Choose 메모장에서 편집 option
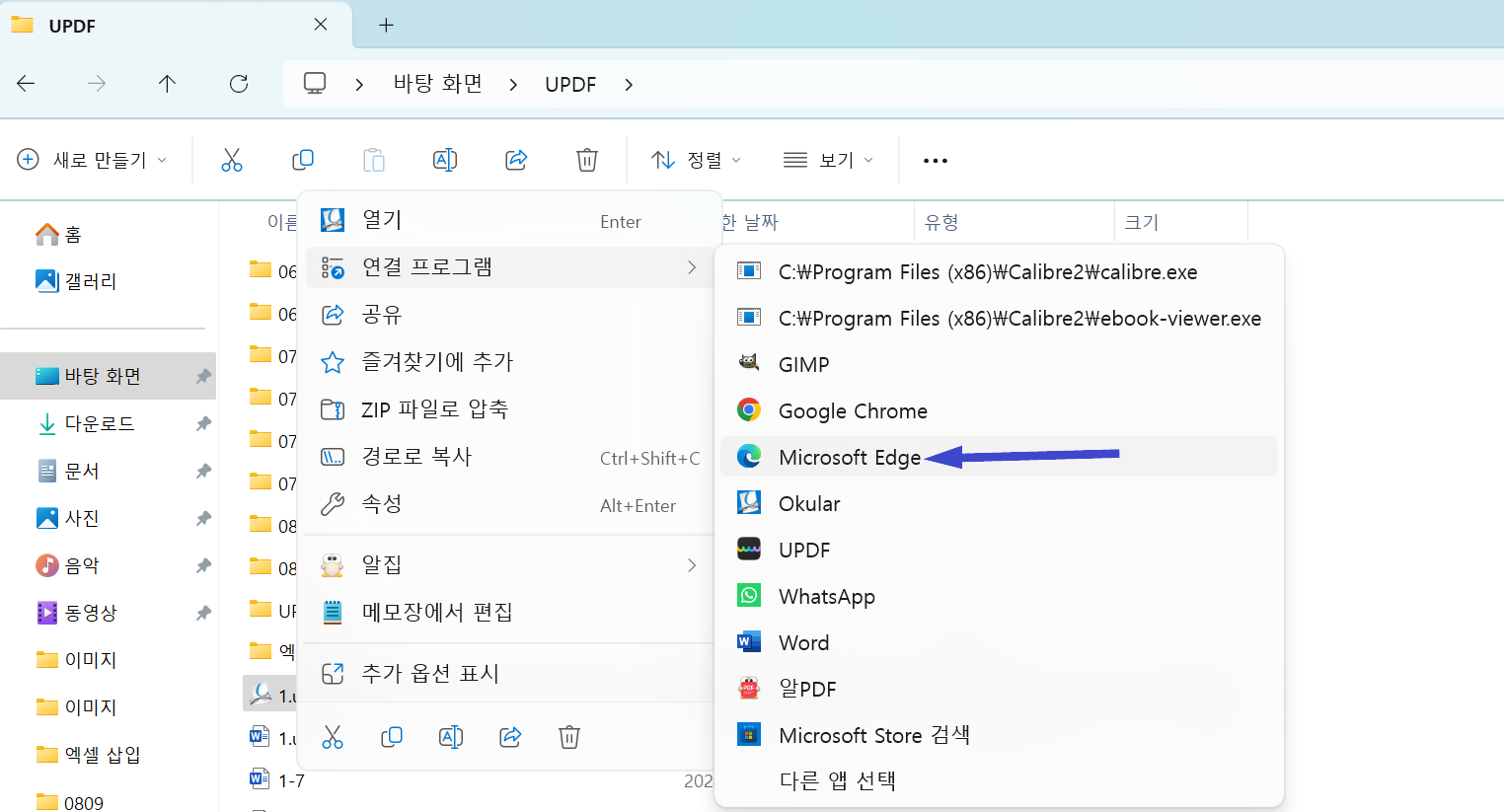The width and height of the screenshot is (1504, 812). pyautogui.click(x=509, y=613)
